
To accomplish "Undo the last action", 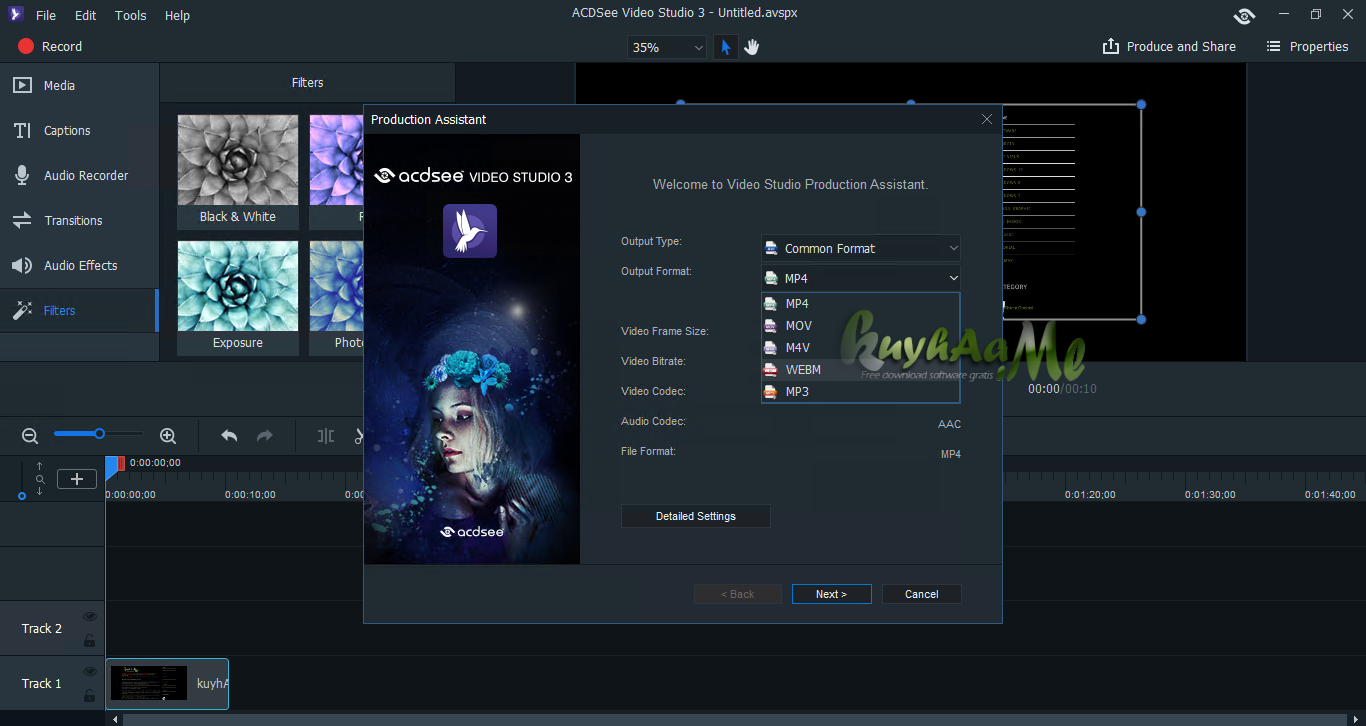I will coord(229,436).
